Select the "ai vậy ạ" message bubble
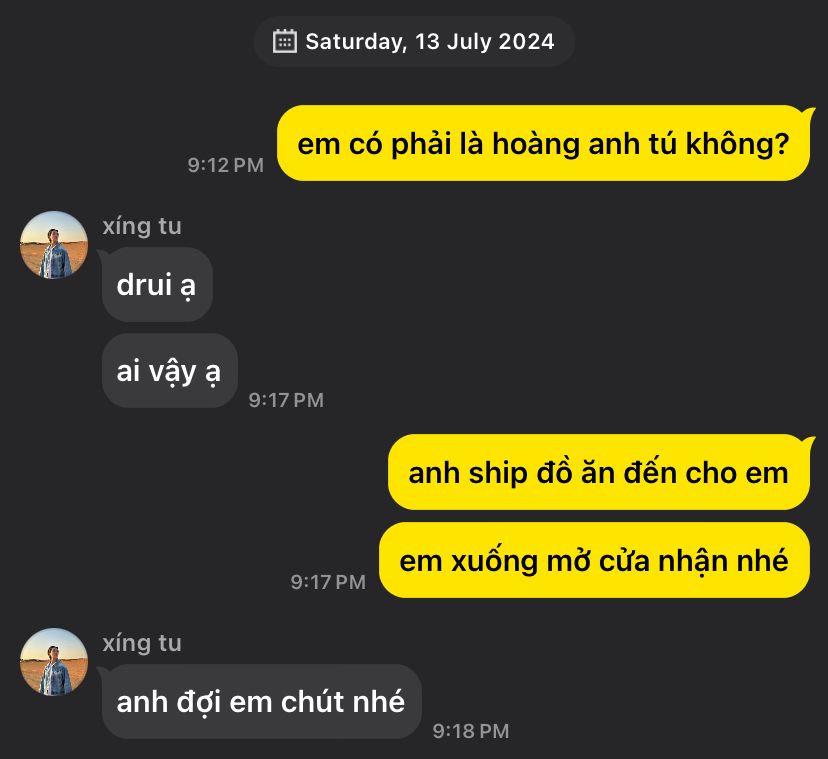 point(169,371)
